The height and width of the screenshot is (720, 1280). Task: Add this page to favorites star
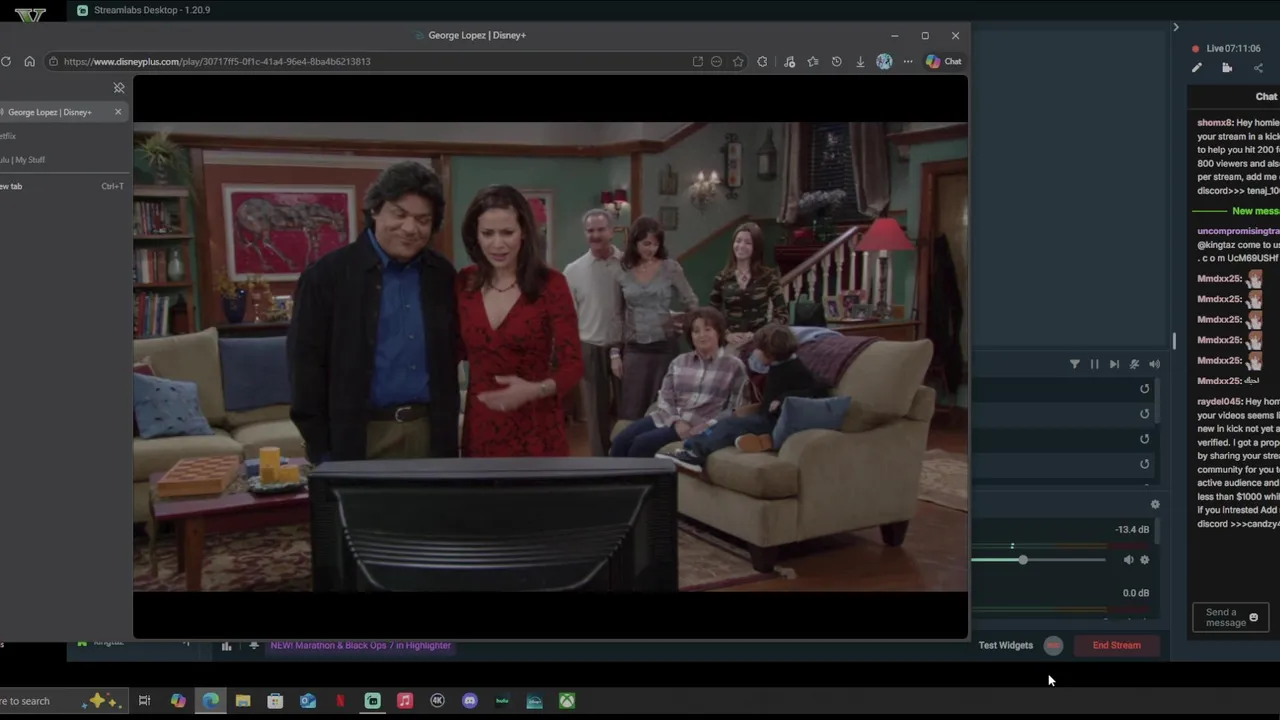[738, 61]
